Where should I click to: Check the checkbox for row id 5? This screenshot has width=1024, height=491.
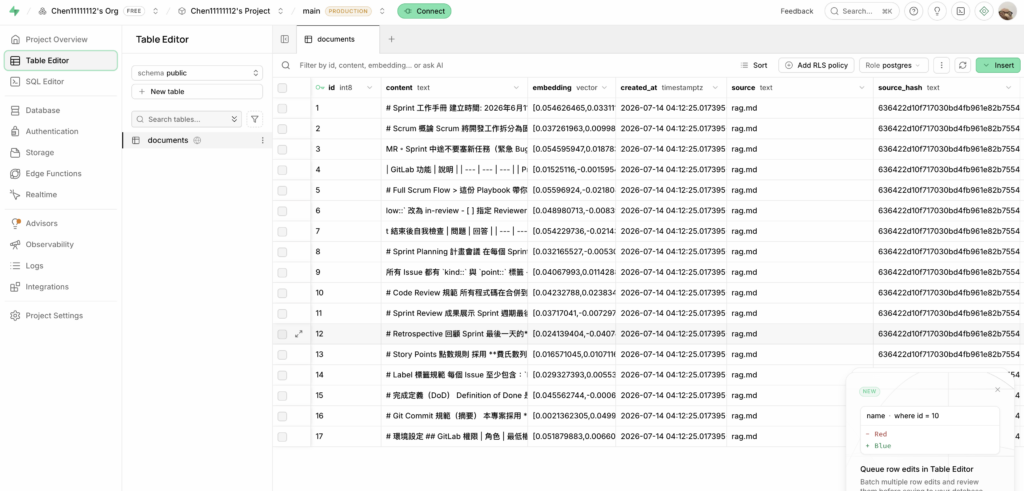pyautogui.click(x=282, y=191)
